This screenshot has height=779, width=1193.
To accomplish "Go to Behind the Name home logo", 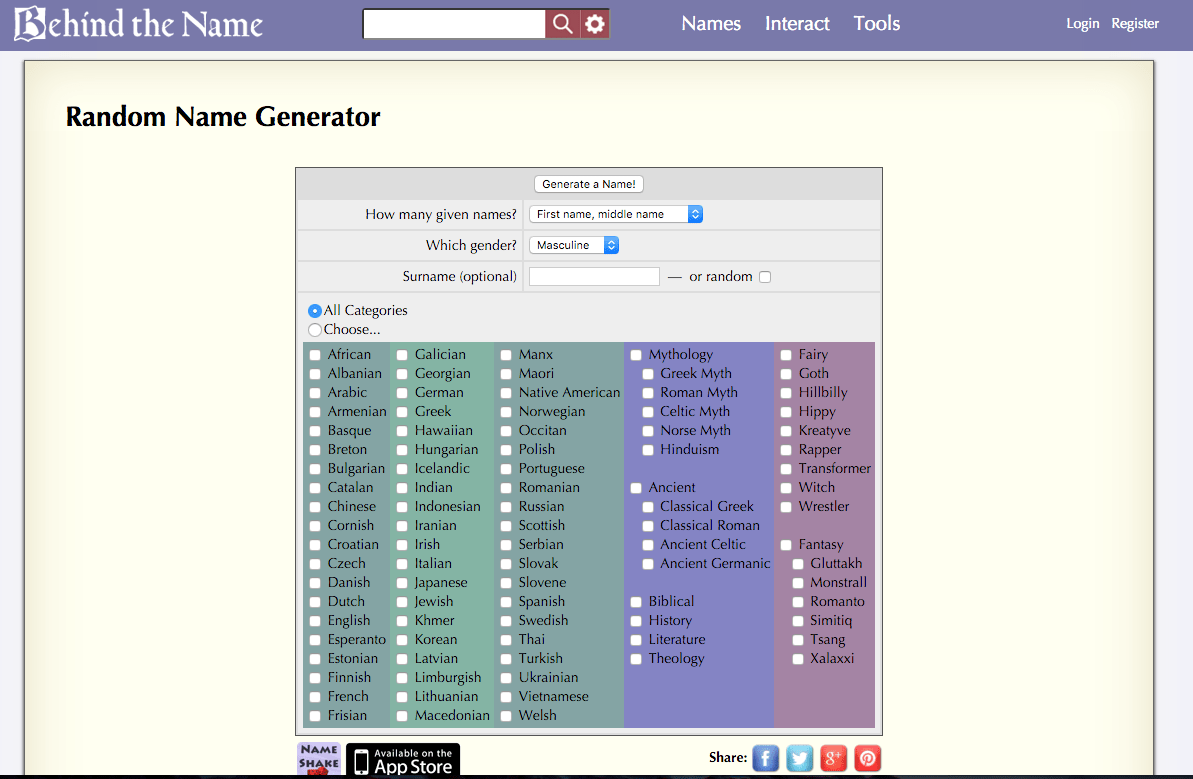I will click(x=138, y=24).
